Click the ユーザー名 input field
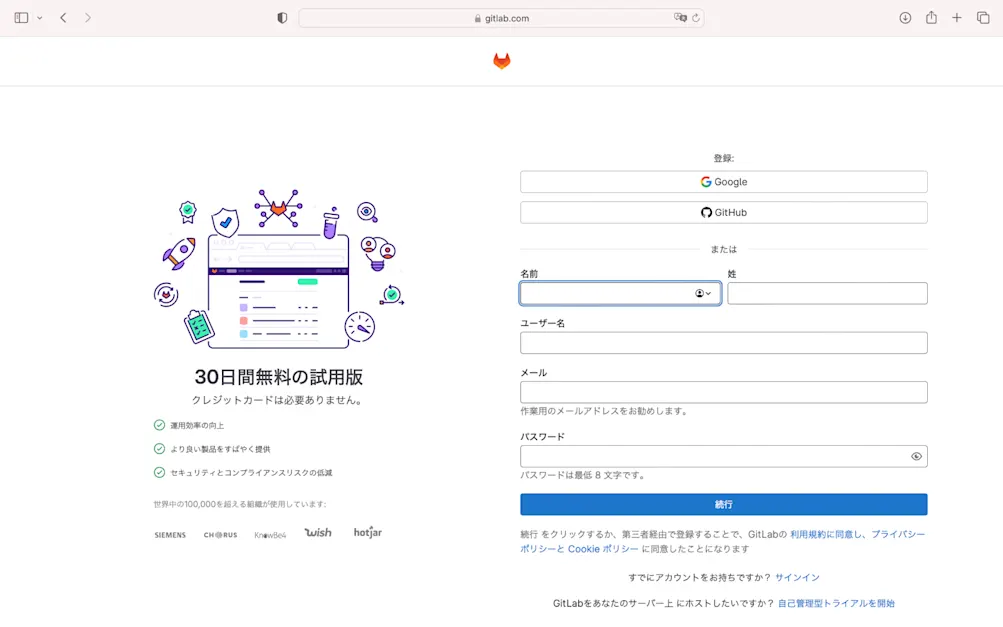This screenshot has width=1003, height=627. coord(723,342)
